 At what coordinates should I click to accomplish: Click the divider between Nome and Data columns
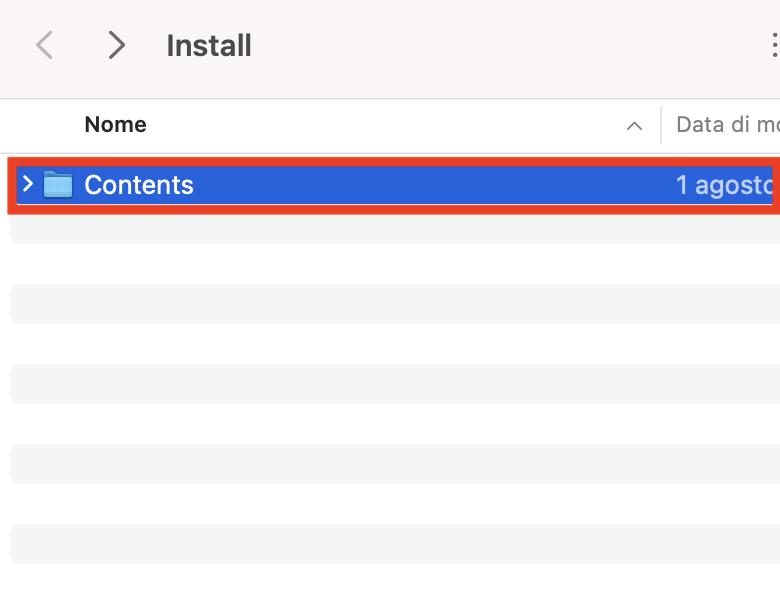[661, 125]
